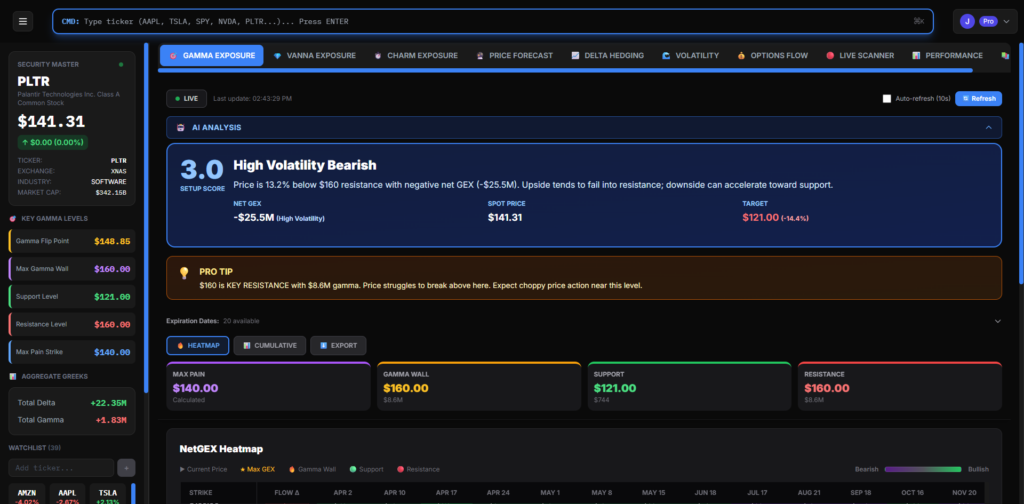The width and height of the screenshot is (1024, 504).
Task: Open the Performance tab
Action: [x=948, y=55]
